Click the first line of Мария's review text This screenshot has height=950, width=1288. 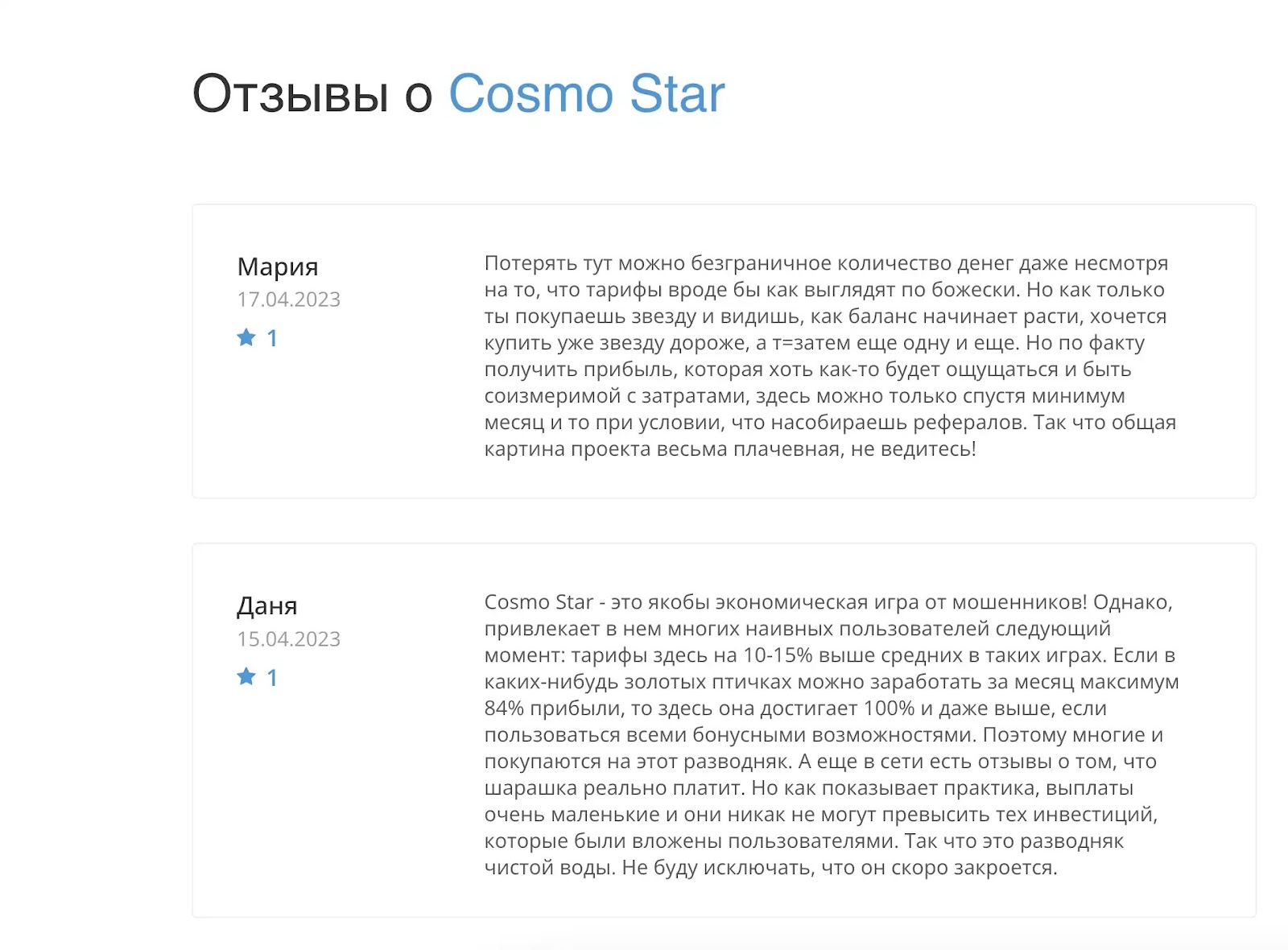[x=826, y=263]
